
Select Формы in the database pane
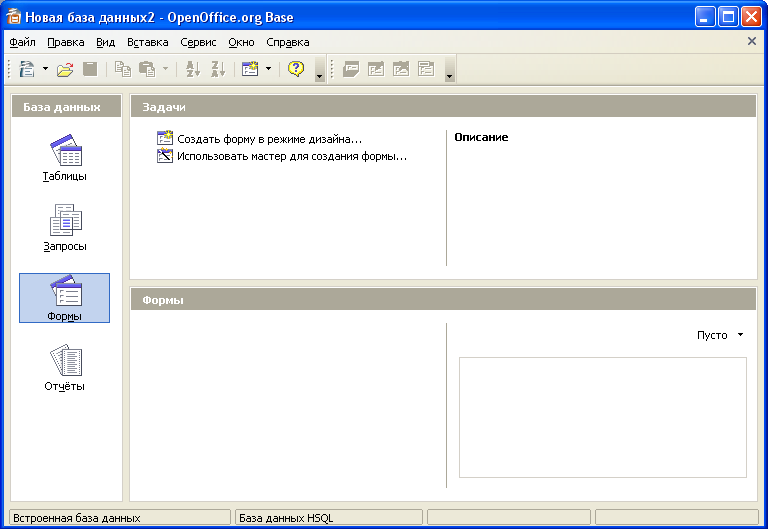point(65,298)
